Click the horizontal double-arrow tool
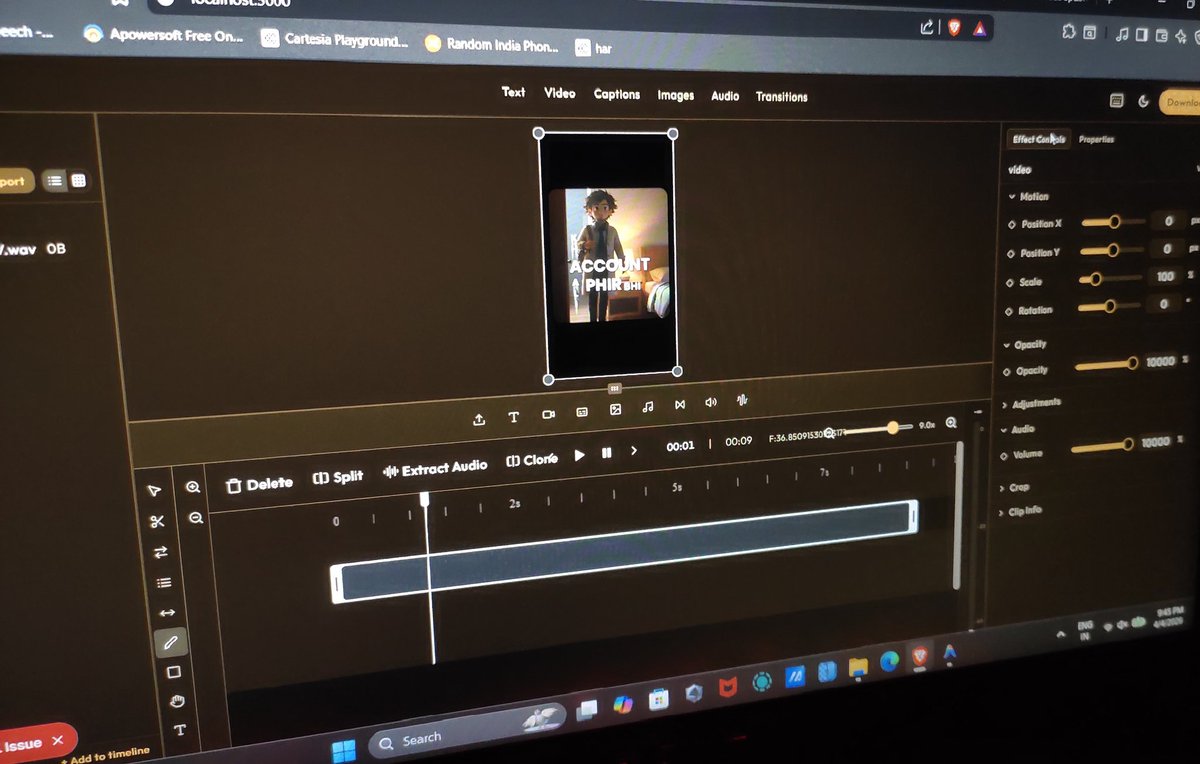Viewport: 1200px width, 764px height. click(167, 612)
